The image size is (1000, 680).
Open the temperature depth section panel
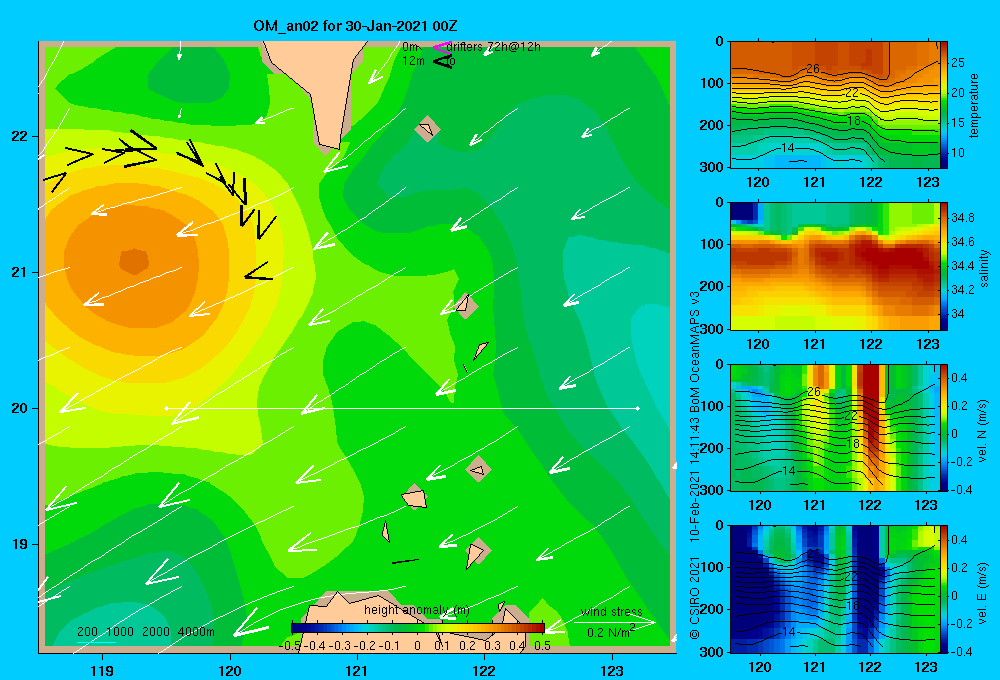[834, 105]
